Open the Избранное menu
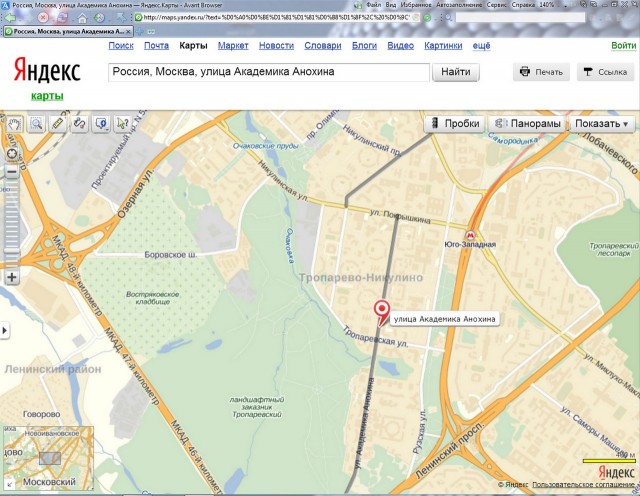Image resolution: width=640 pixels, height=496 pixels. 416,5
